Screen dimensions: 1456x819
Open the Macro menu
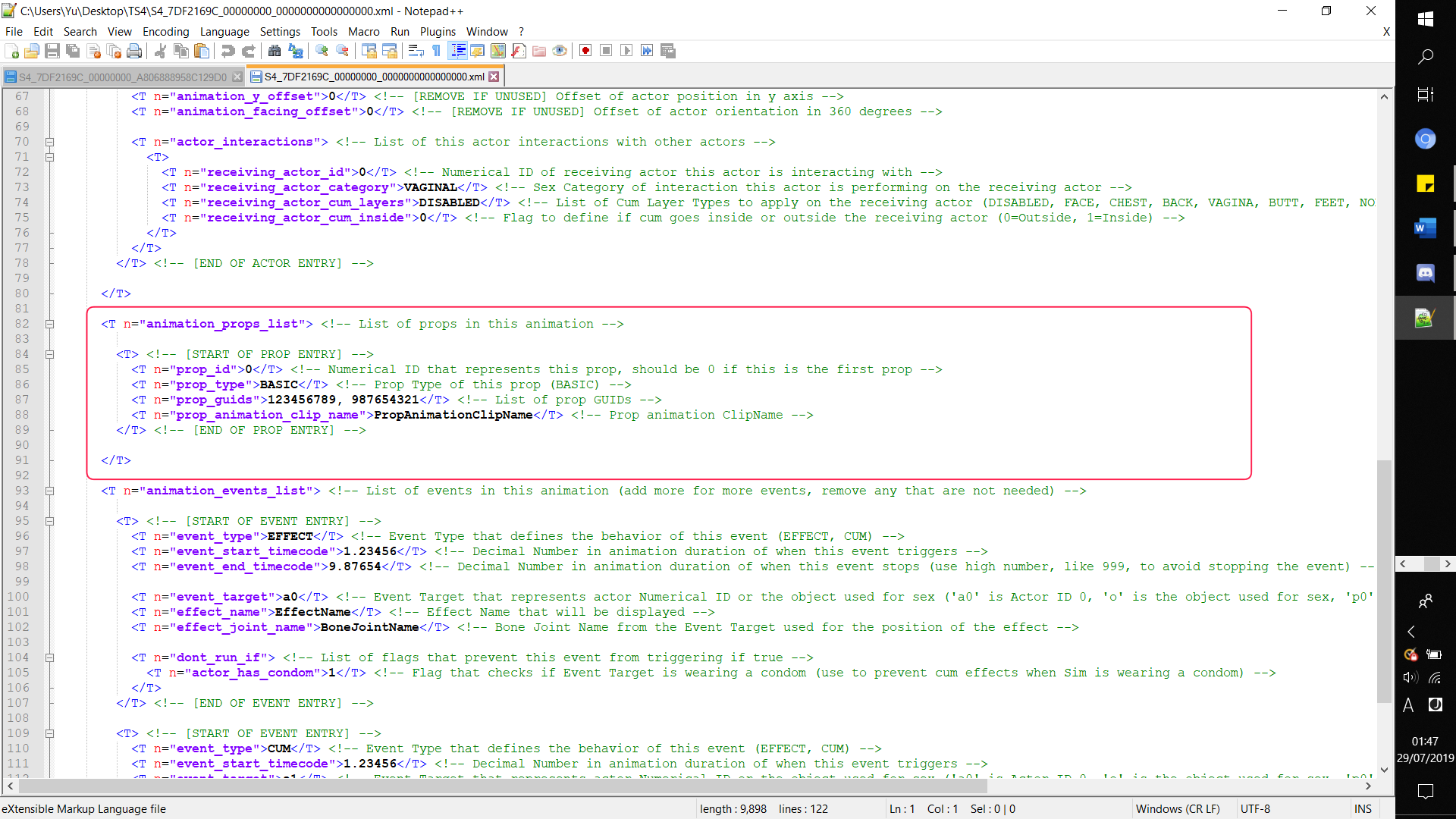363,32
